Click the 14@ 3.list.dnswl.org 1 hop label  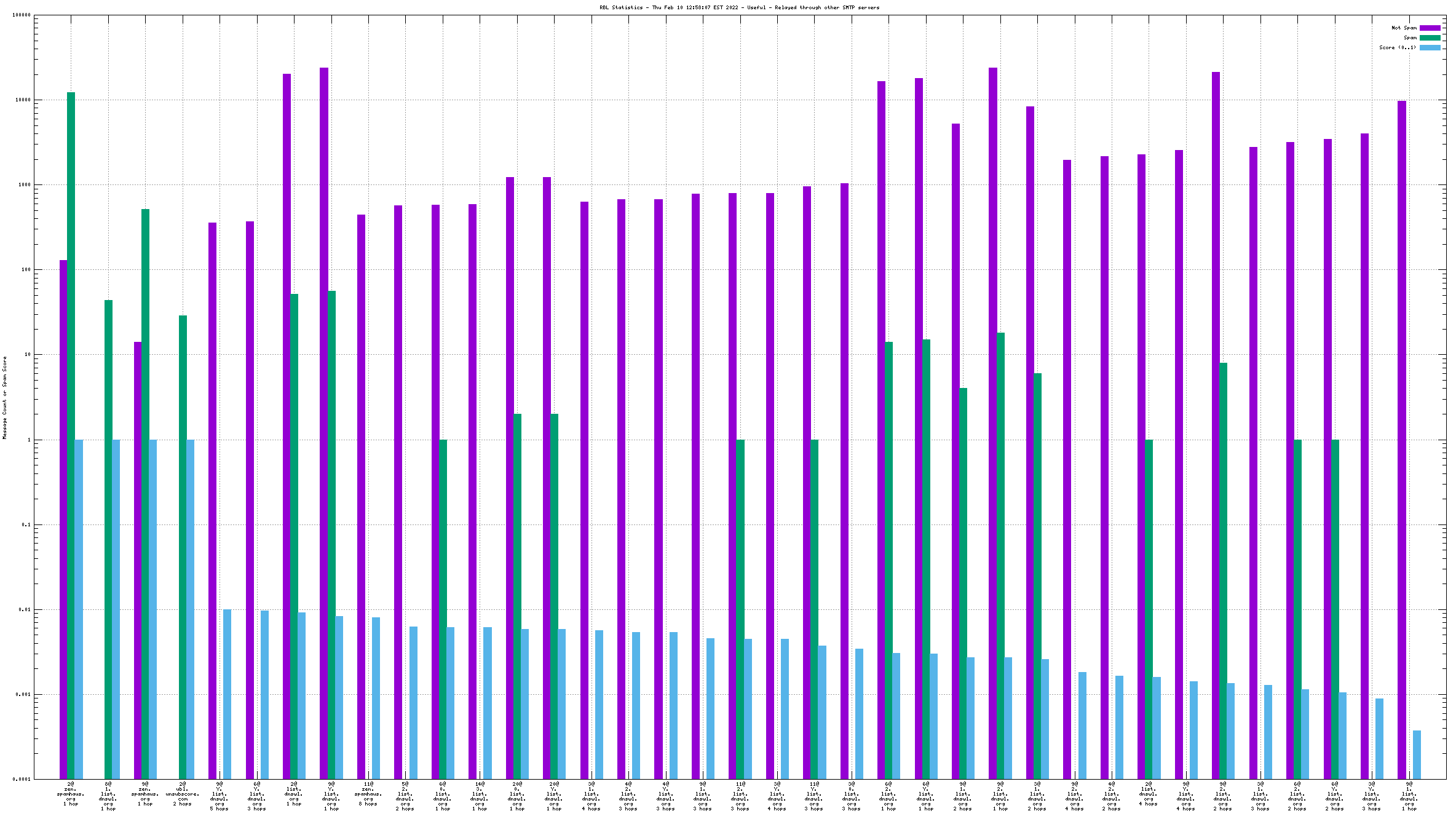coord(480,796)
